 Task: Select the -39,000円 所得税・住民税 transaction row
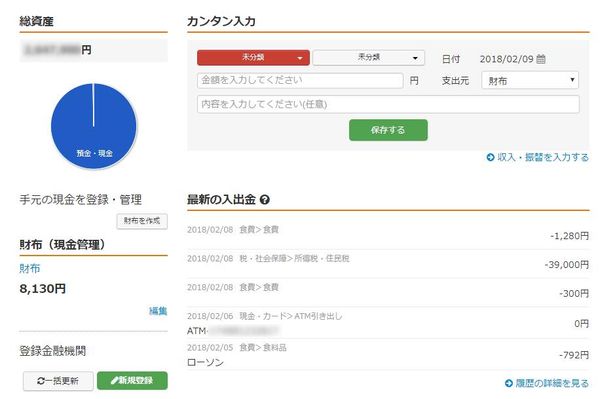pyautogui.click(x=388, y=264)
